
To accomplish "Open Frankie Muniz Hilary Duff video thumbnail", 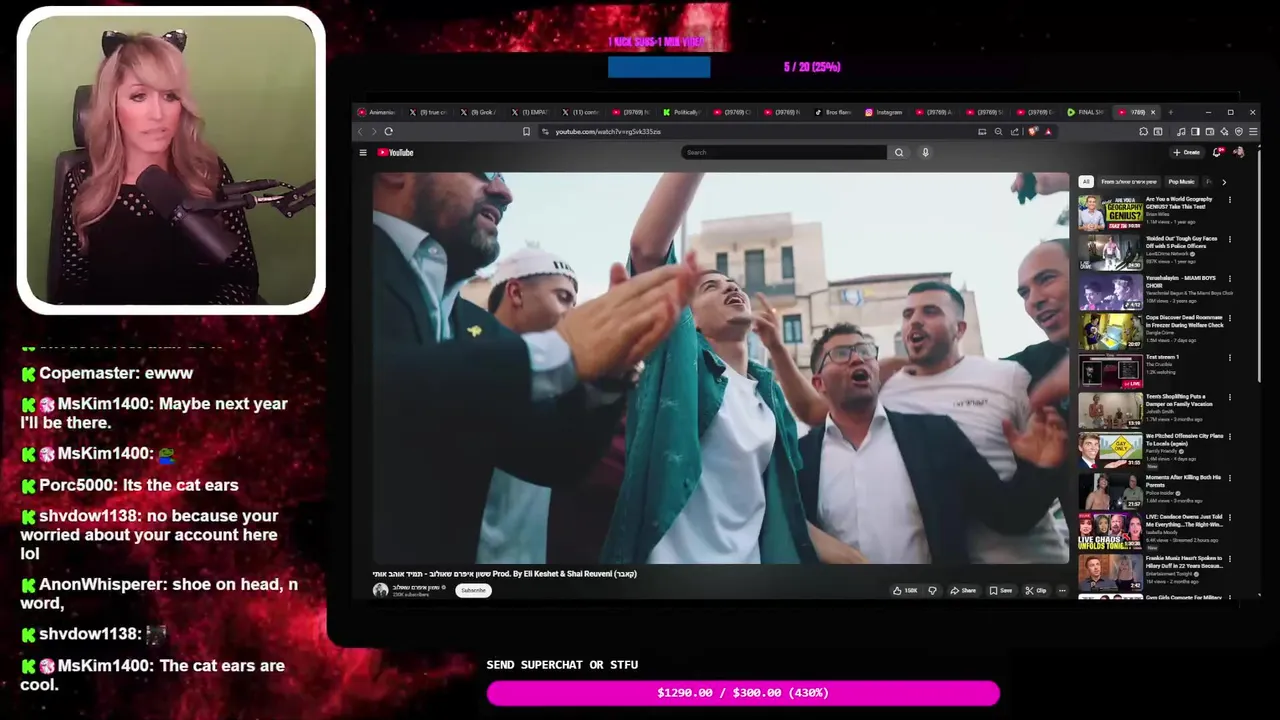I will [x=1110, y=571].
